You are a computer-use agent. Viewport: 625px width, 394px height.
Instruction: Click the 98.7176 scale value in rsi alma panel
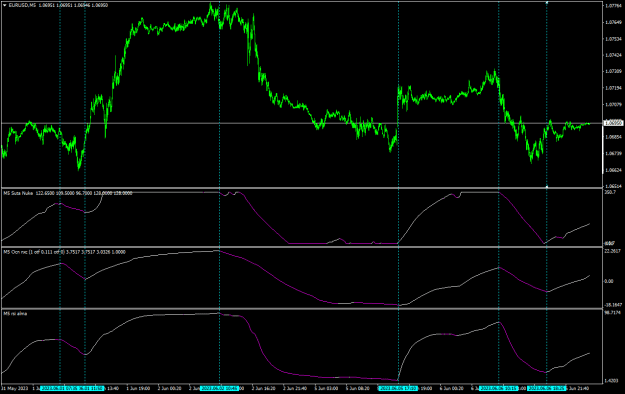612,313
